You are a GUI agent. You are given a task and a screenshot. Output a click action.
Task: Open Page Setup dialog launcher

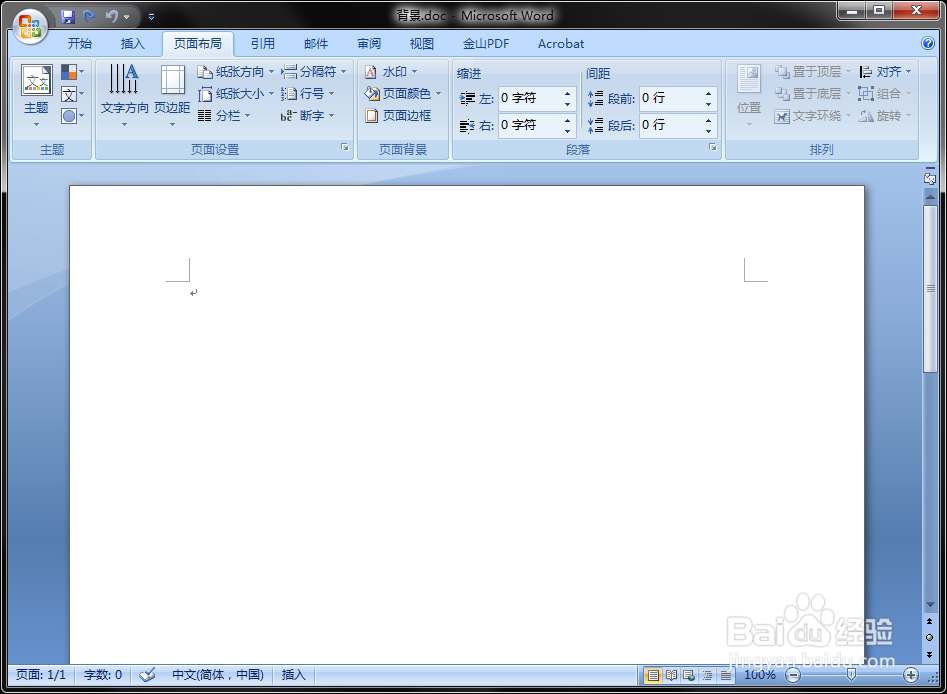tap(344, 147)
